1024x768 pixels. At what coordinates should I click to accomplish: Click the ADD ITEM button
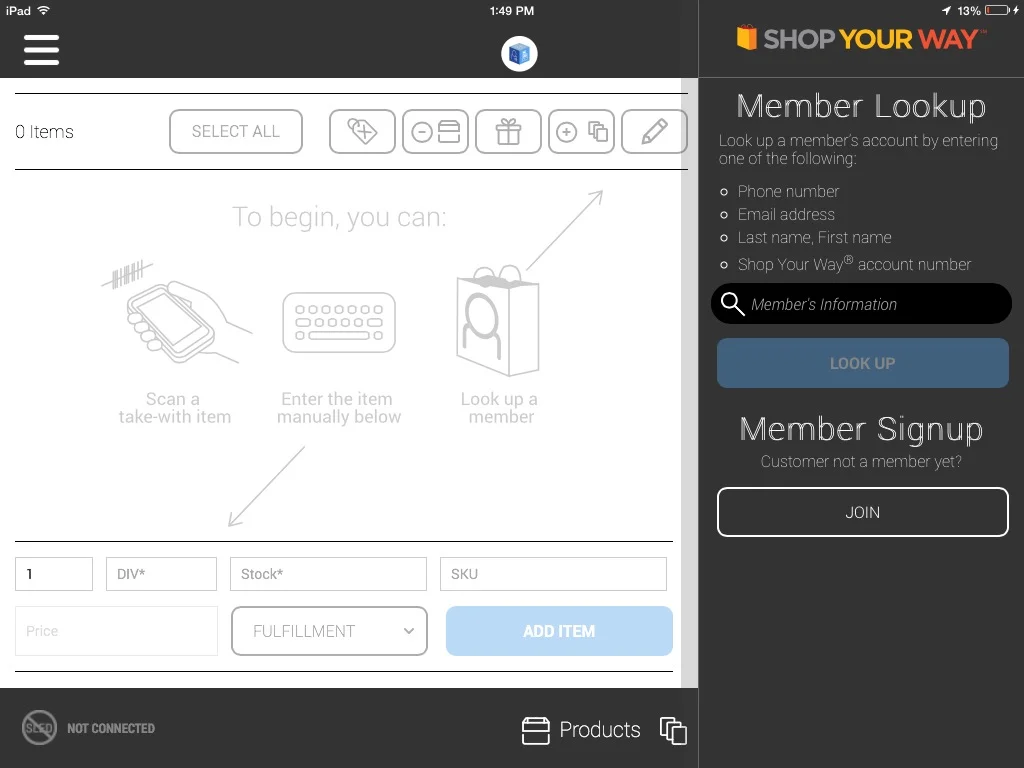click(559, 631)
